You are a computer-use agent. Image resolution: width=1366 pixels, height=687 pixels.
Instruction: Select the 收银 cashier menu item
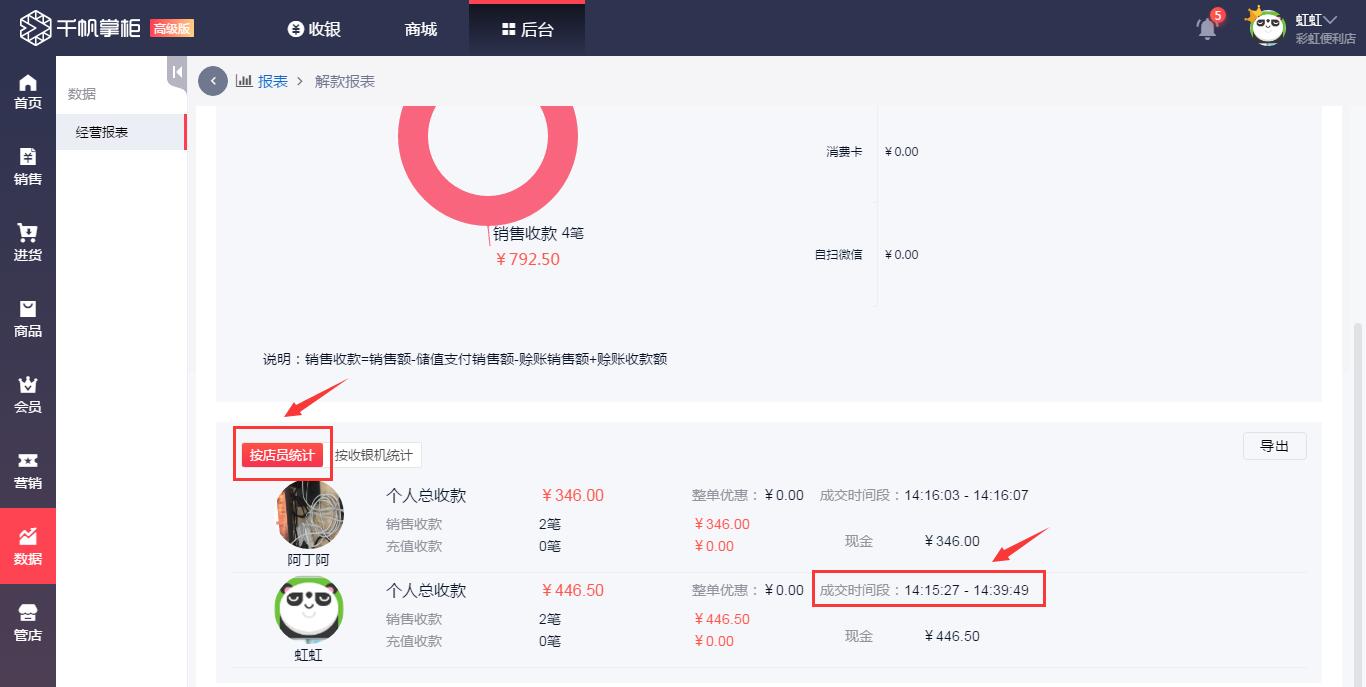(x=314, y=29)
